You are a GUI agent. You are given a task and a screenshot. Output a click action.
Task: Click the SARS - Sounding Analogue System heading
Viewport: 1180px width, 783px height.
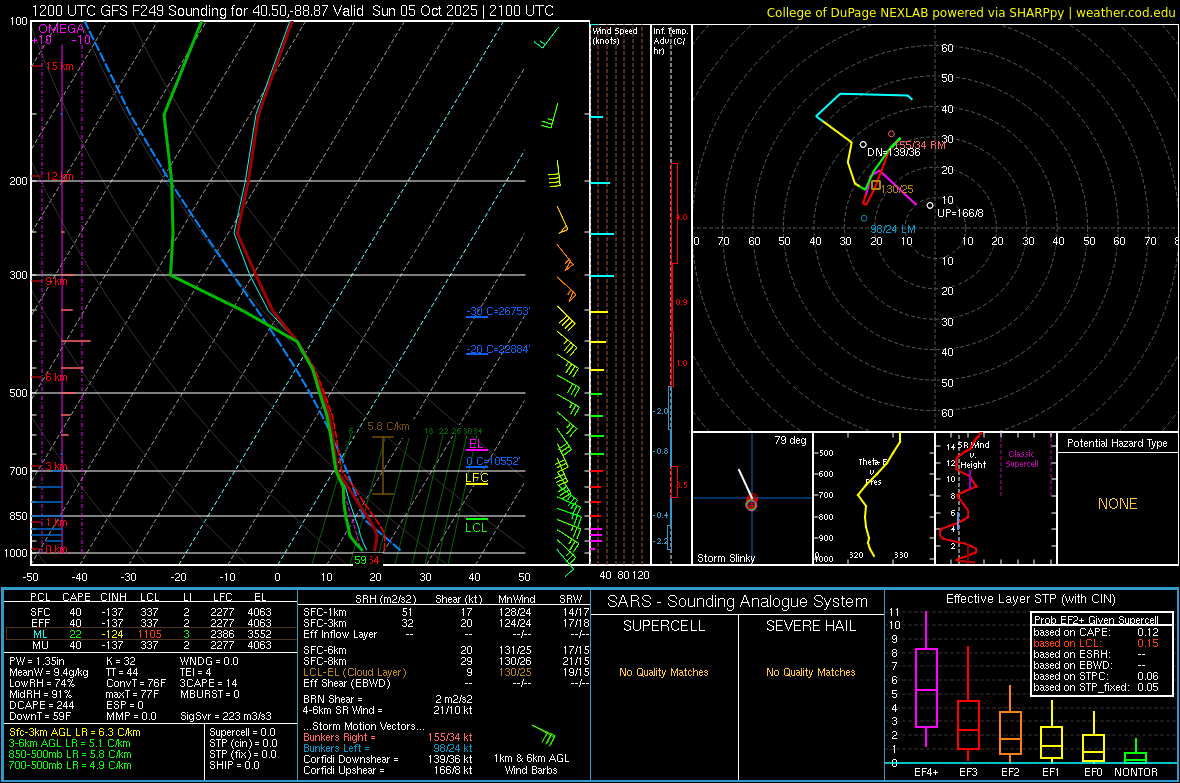pos(738,602)
